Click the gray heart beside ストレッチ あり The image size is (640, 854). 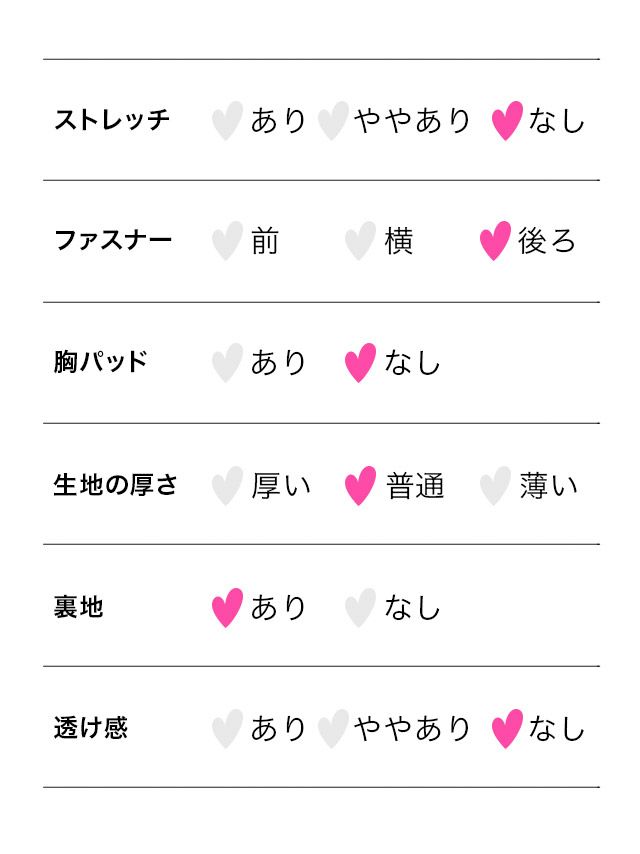(228, 121)
